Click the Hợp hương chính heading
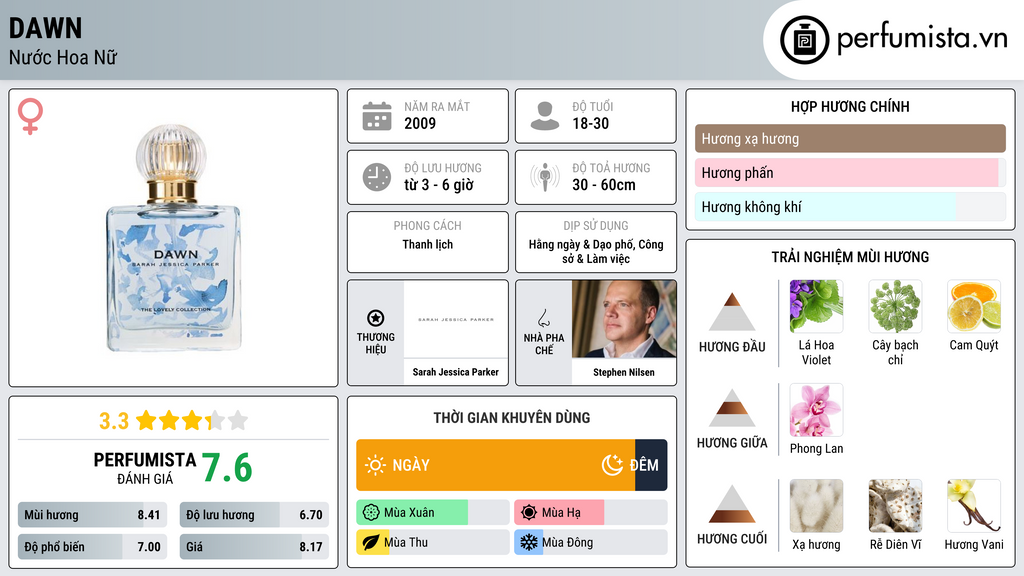 [x=850, y=106]
